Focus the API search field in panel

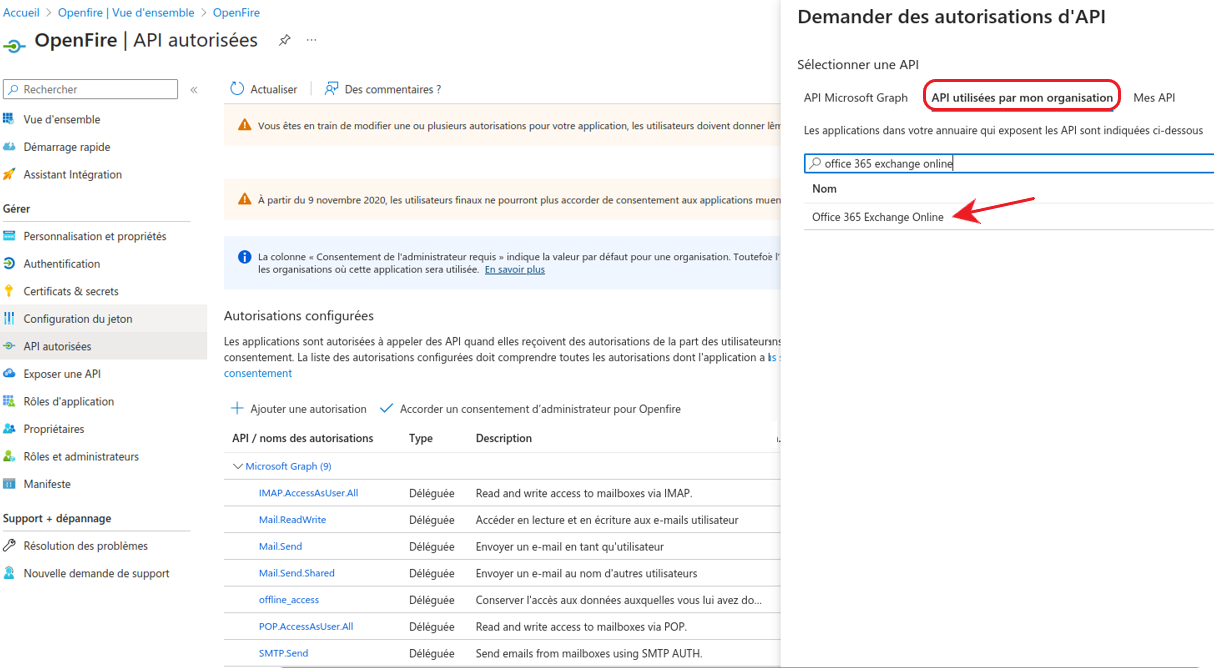pos(1009,163)
